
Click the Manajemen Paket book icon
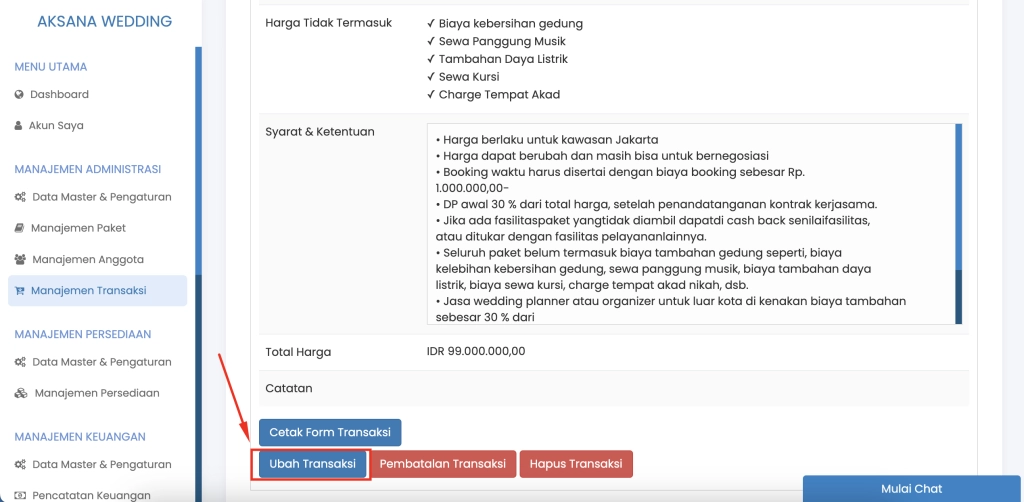[19, 228]
